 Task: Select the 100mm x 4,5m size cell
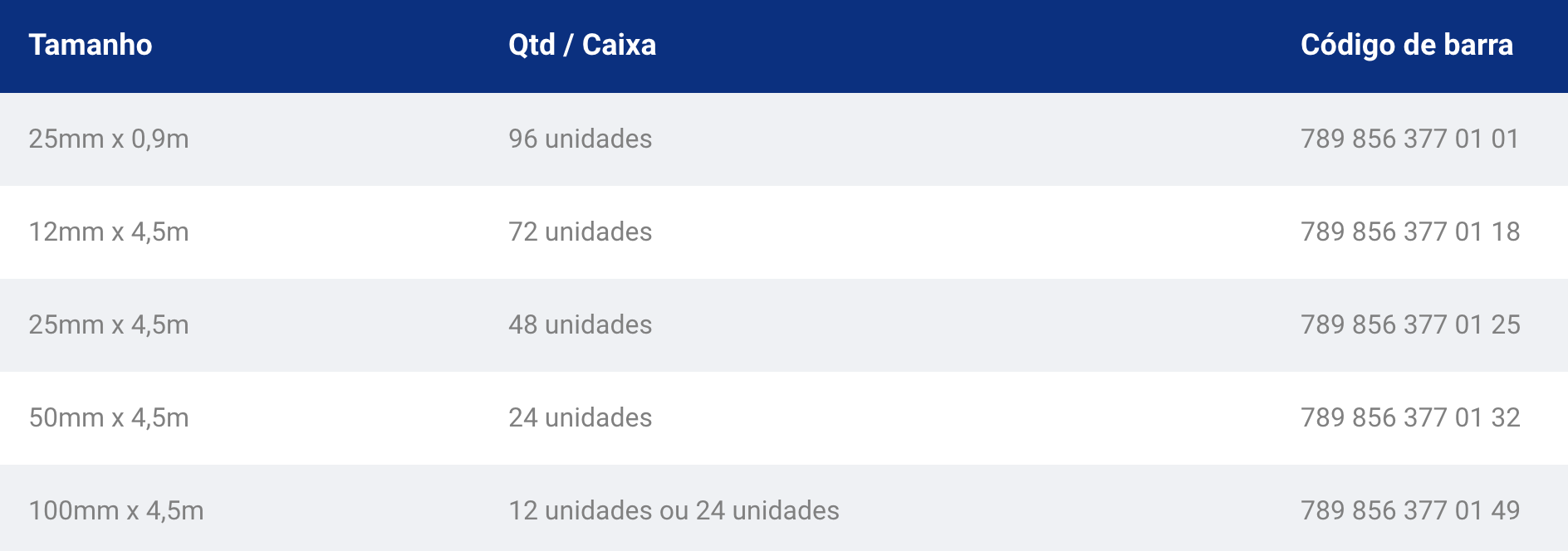pos(116,510)
